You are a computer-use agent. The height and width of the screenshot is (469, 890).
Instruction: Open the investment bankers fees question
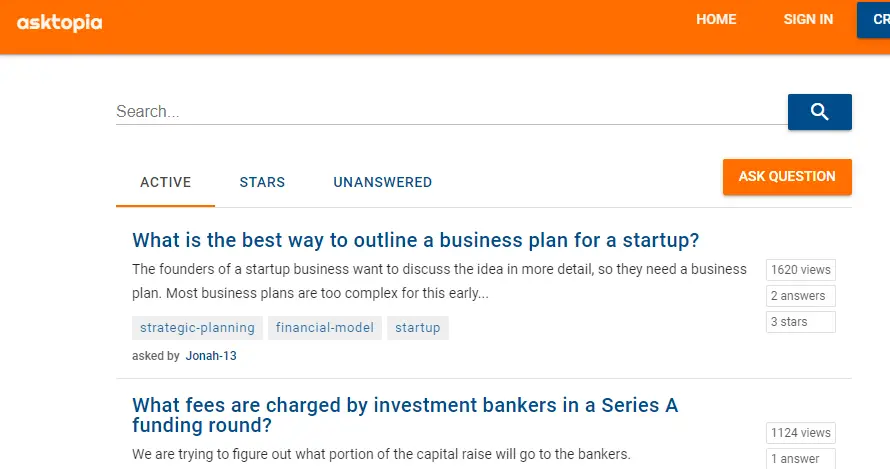click(x=405, y=415)
